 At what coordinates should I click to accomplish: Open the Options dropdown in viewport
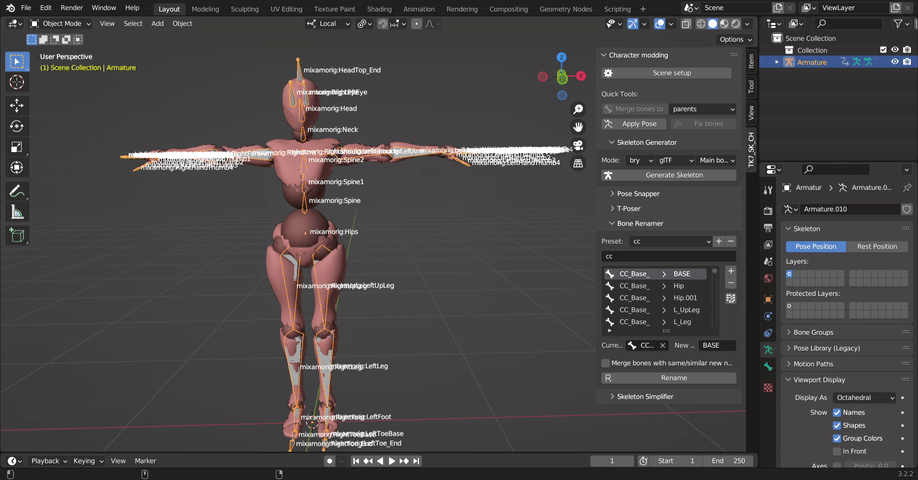(x=735, y=40)
